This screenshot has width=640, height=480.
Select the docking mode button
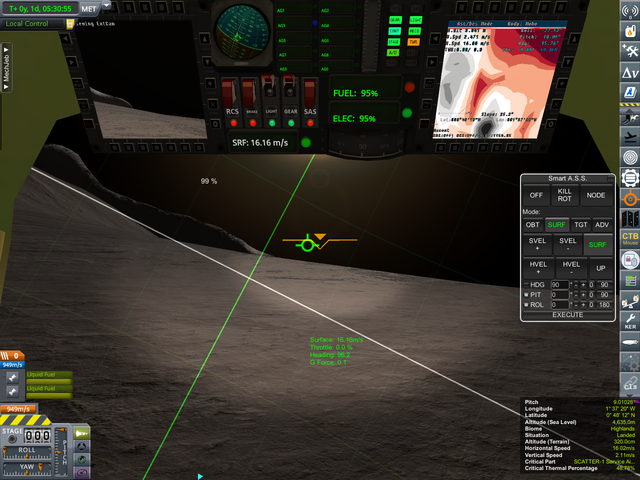pos(82,447)
